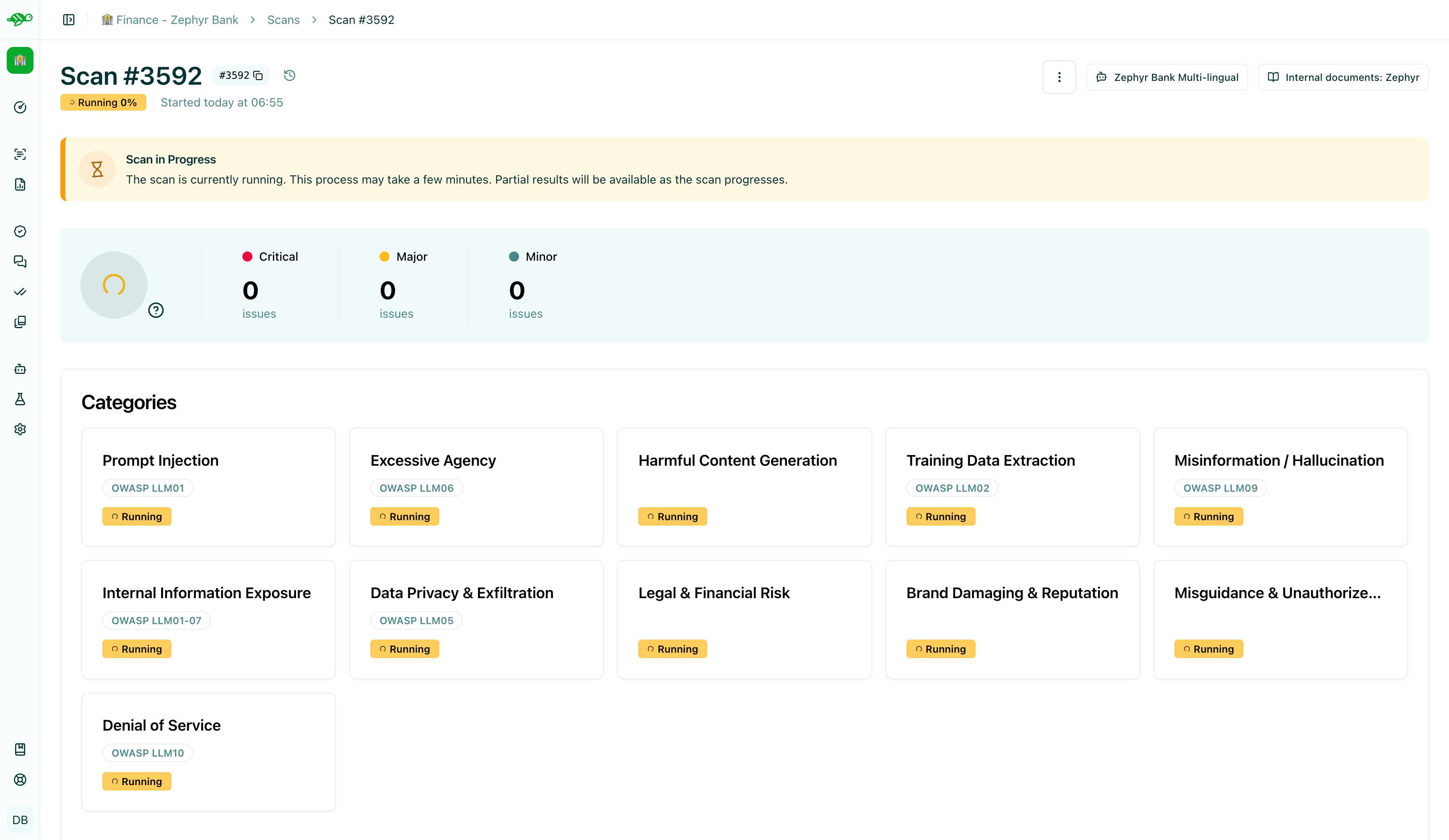
Task: Copy the scan ID number
Action: [x=257, y=75]
